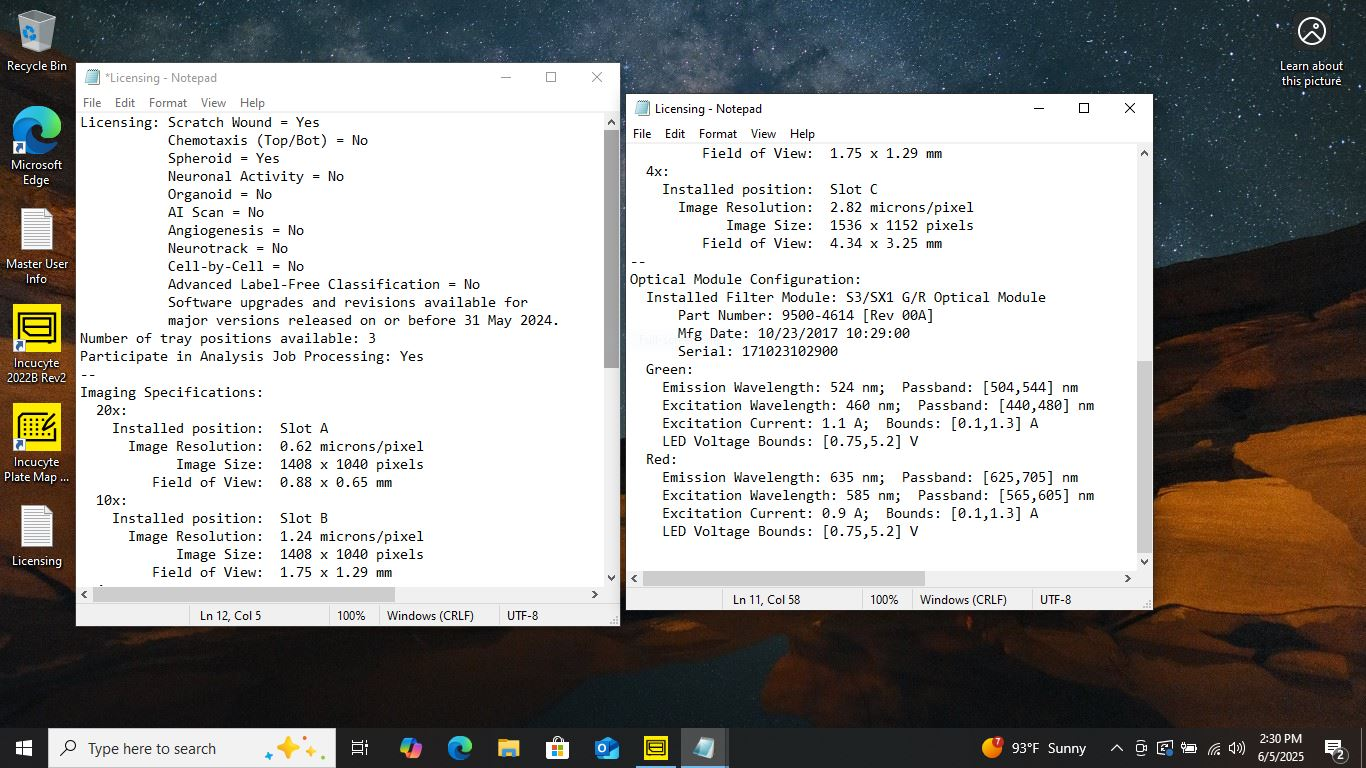Maximize the right Licensing Notepad window
The height and width of the screenshot is (768, 1366).
coord(1083,108)
